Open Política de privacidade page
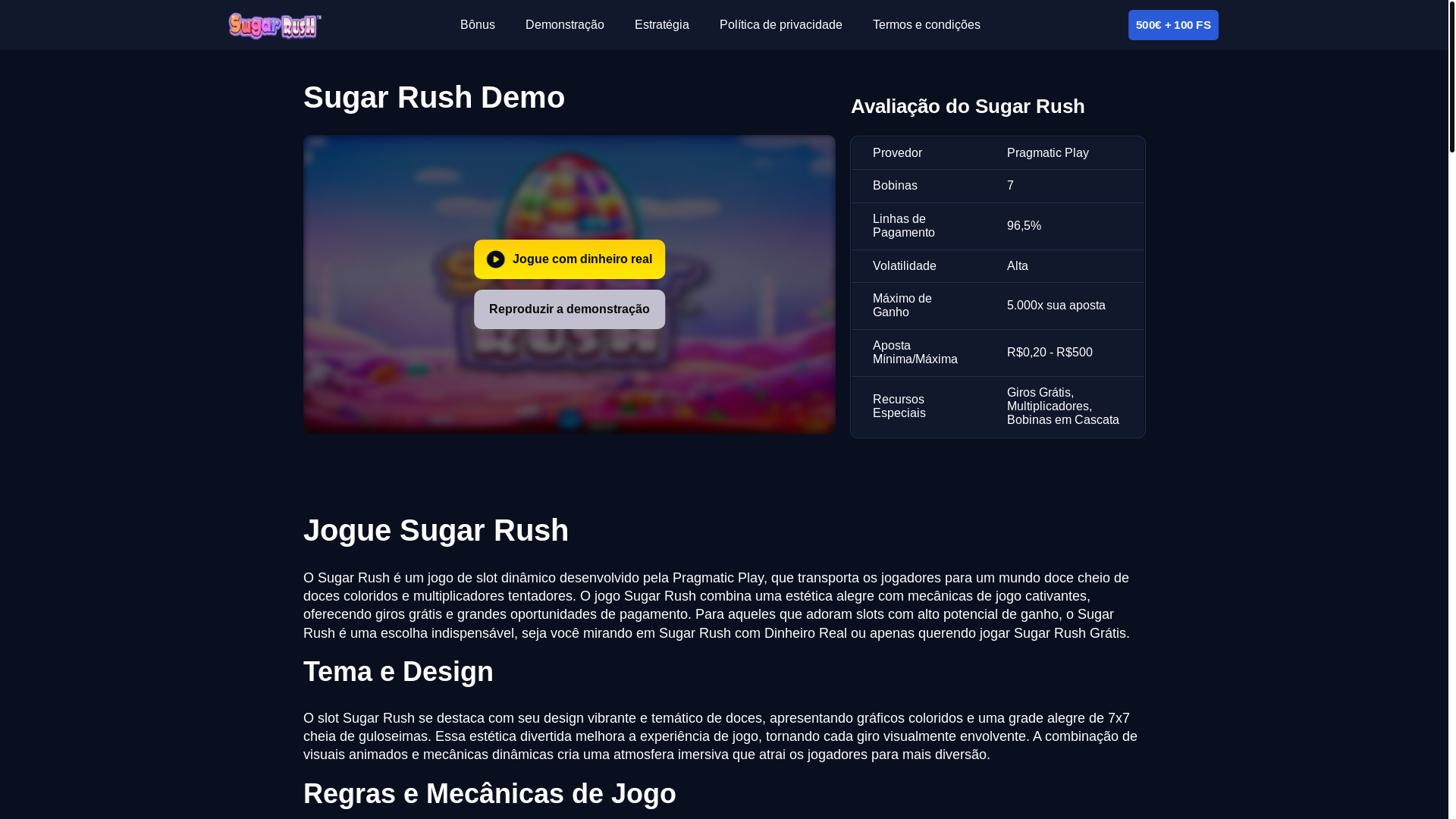This screenshot has width=1456, height=819. [x=781, y=25]
